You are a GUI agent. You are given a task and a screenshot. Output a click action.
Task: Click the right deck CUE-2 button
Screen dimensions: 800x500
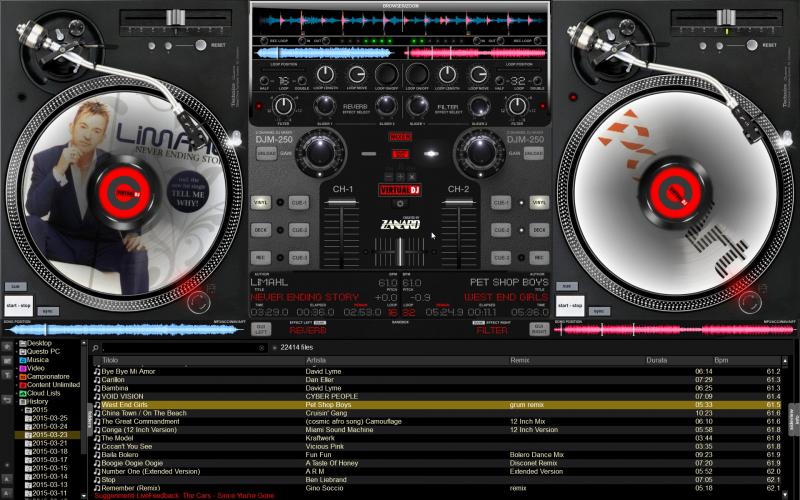(x=501, y=230)
